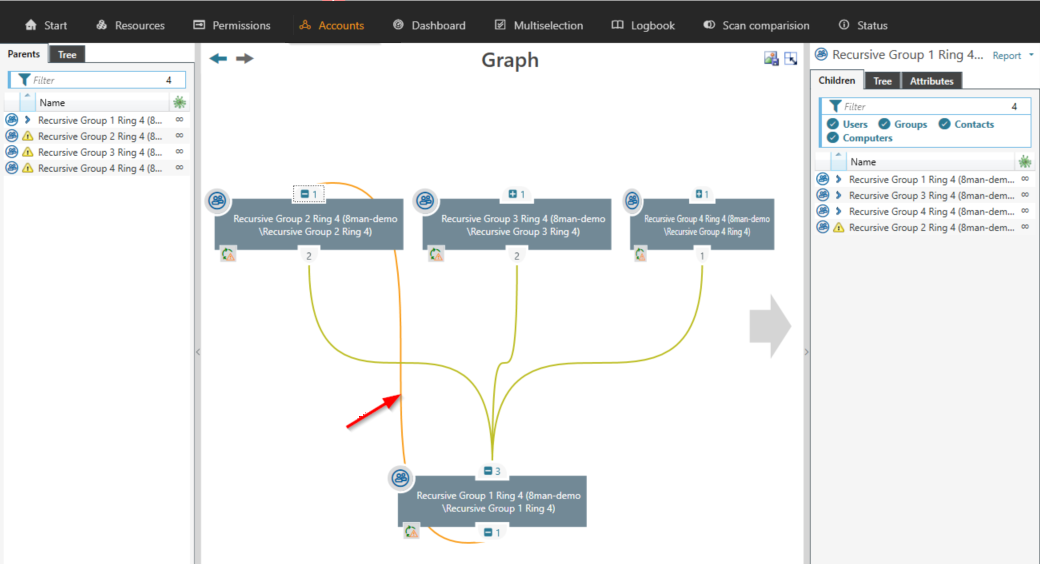Open the Dashboard menu item
Image resolution: width=1040 pixels, height=564 pixels.
point(428,25)
